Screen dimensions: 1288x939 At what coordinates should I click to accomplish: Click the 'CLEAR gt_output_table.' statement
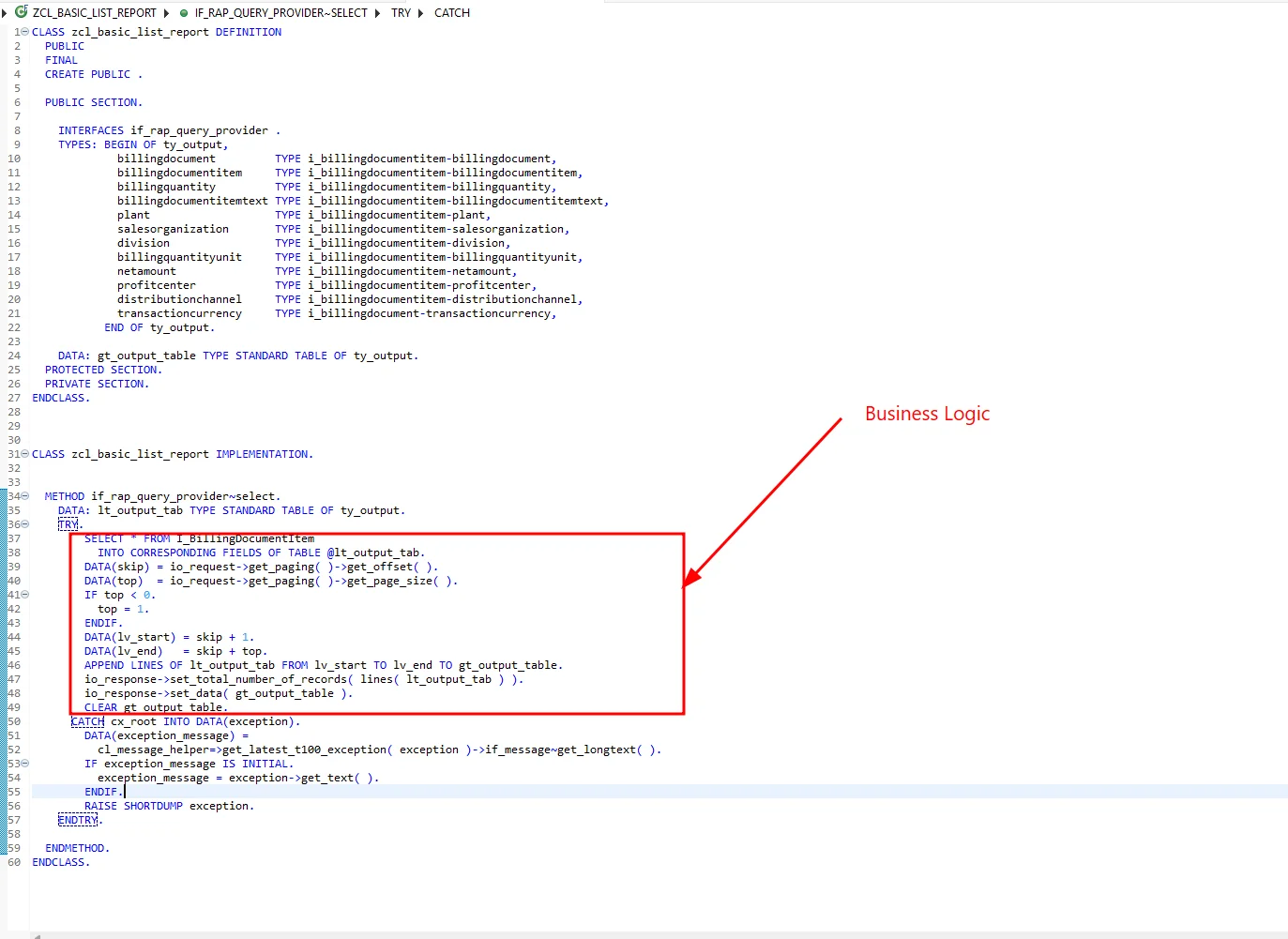pyautogui.click(x=156, y=707)
